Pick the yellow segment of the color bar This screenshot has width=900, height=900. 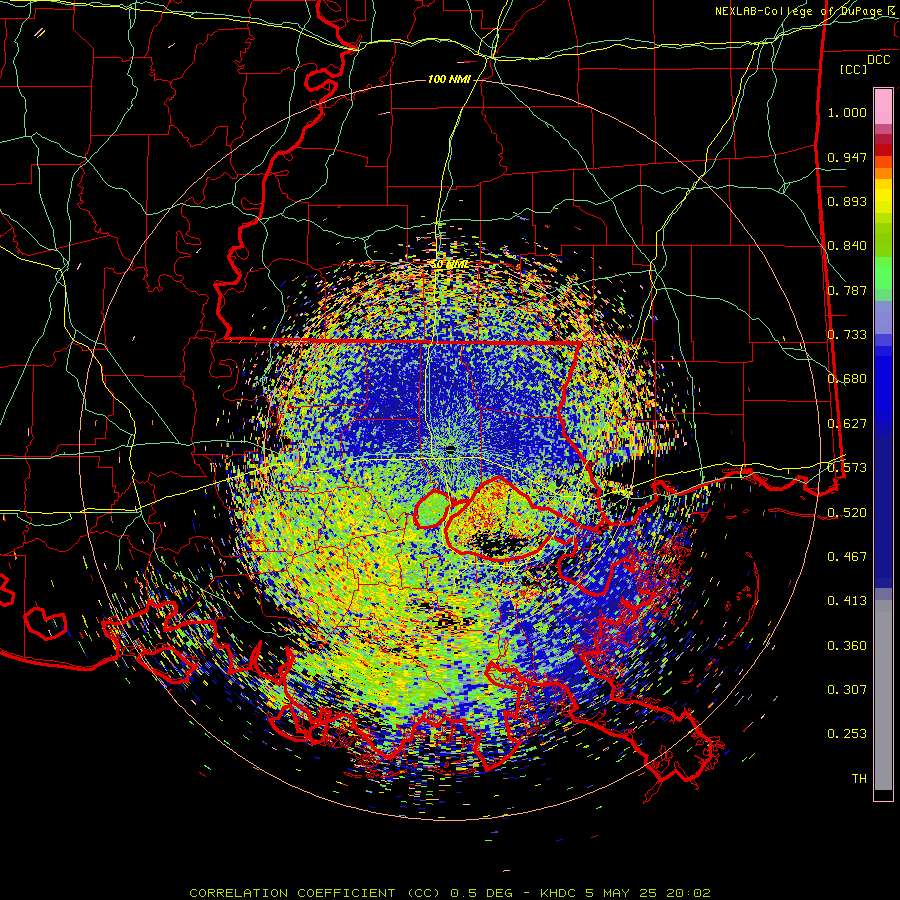883,196
